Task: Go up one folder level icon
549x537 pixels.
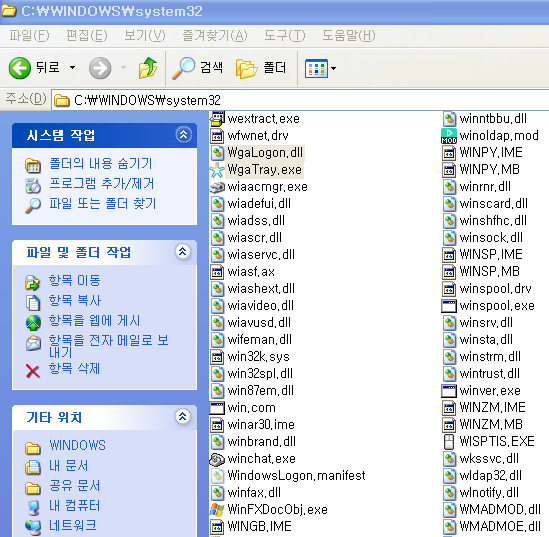Action: coord(148,68)
